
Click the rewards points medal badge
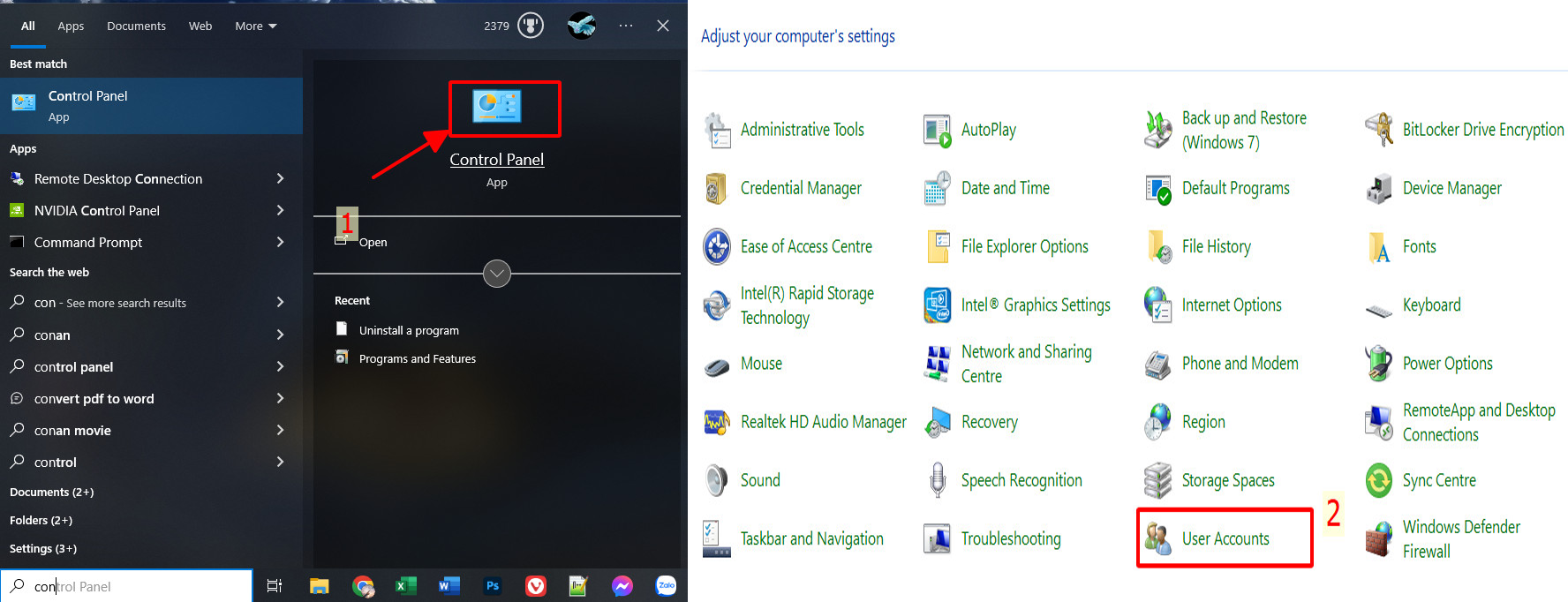[x=531, y=26]
